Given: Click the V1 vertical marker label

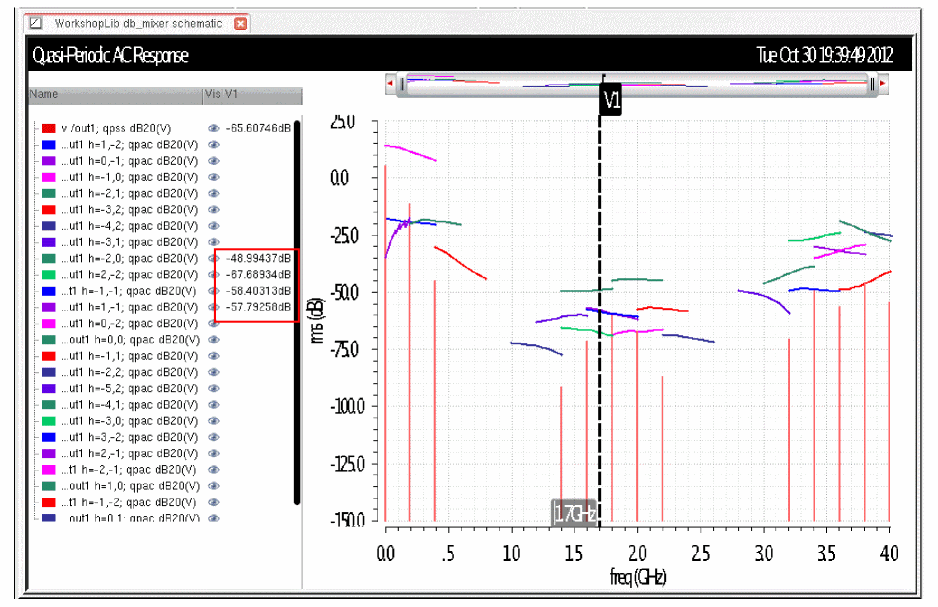Looking at the screenshot, I should click(611, 100).
